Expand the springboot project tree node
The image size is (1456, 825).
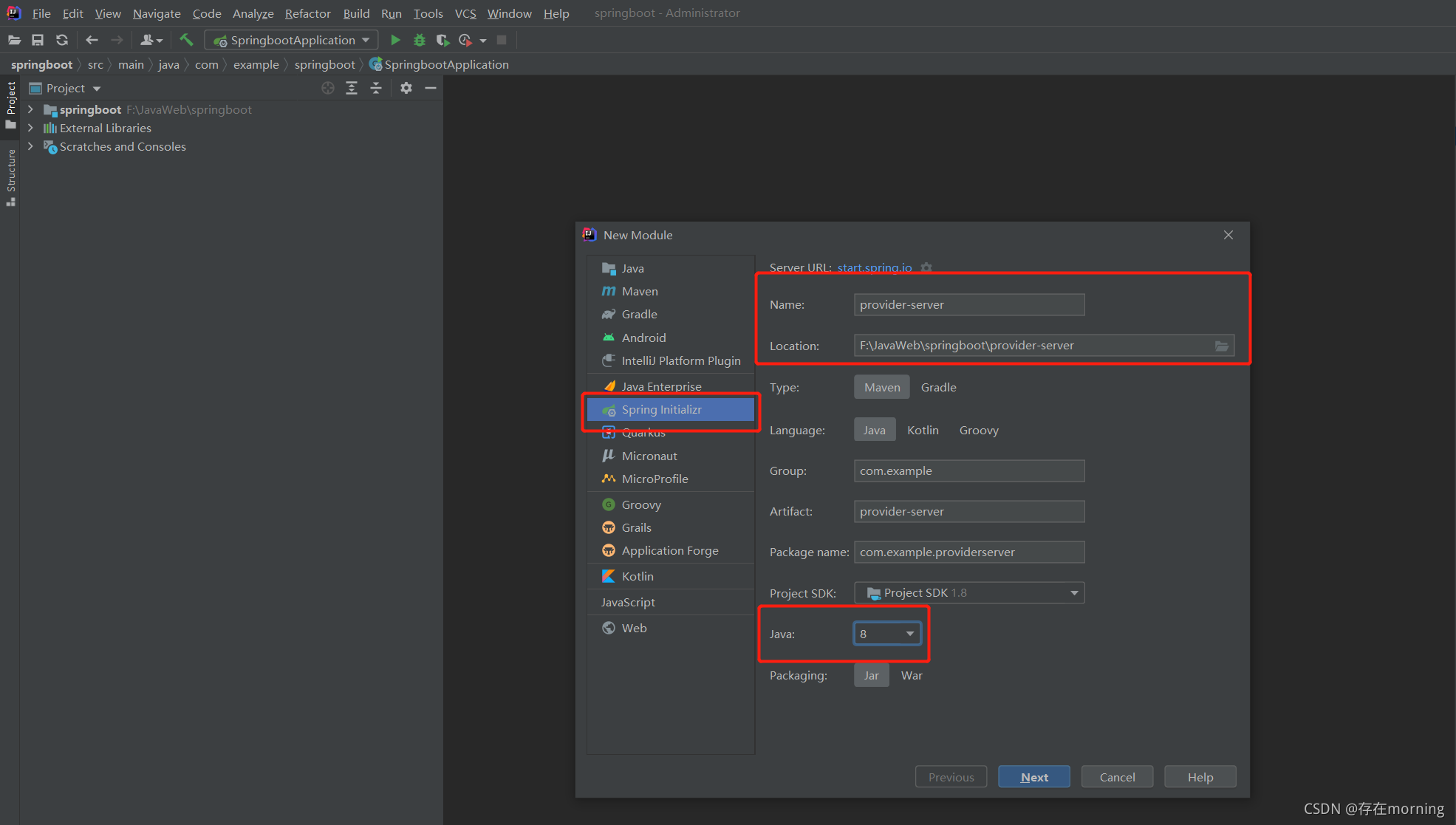click(30, 109)
